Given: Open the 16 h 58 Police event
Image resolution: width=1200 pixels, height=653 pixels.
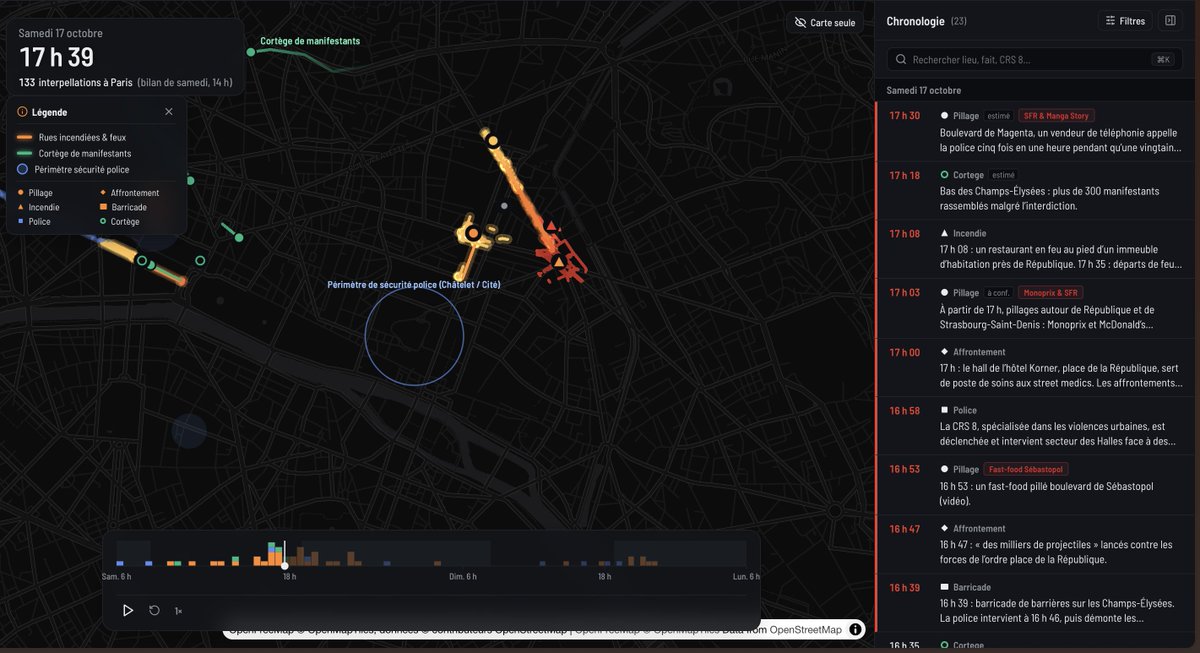Looking at the screenshot, I should click(1034, 426).
